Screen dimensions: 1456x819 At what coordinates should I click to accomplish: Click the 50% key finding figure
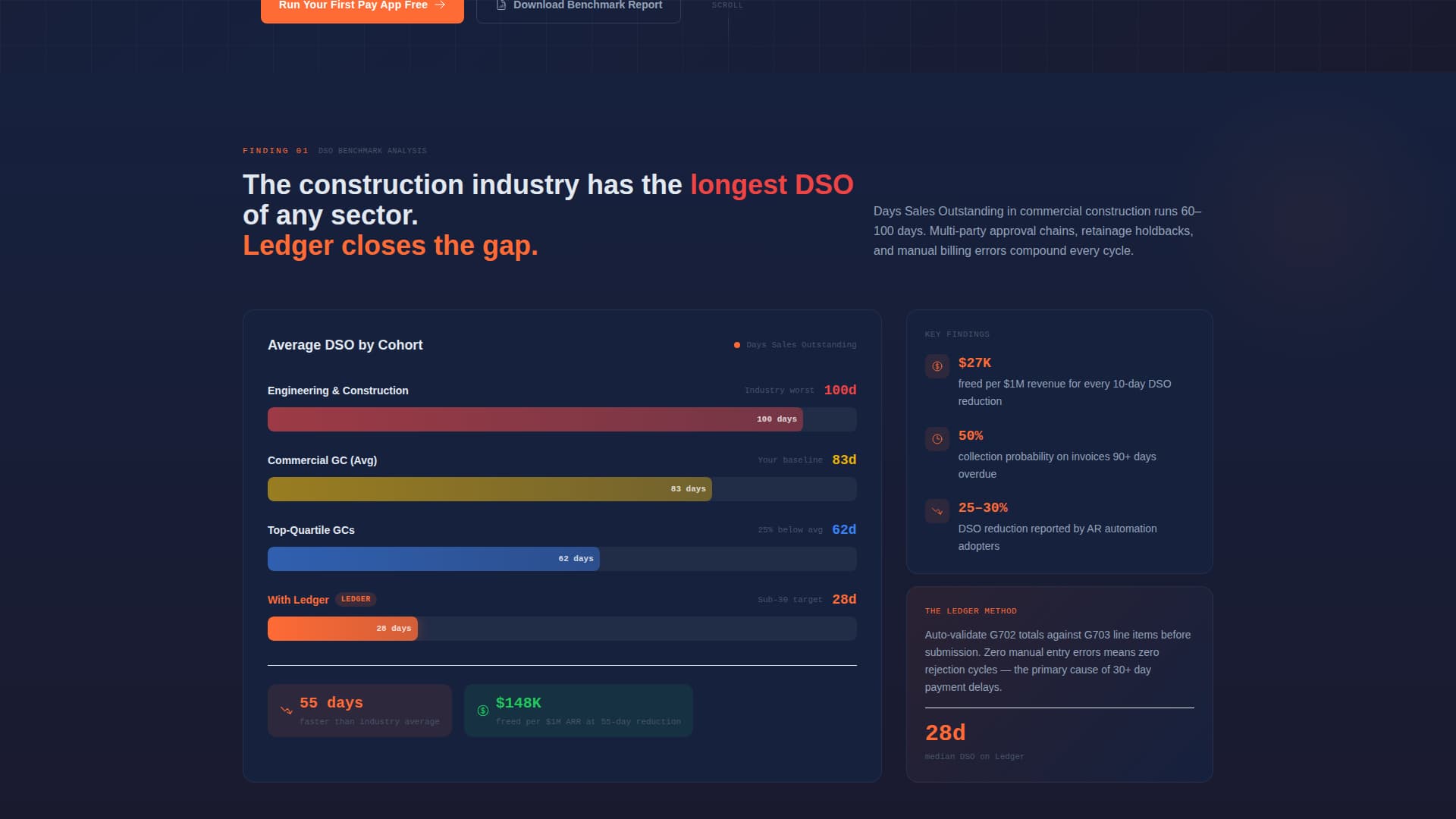pos(971,435)
